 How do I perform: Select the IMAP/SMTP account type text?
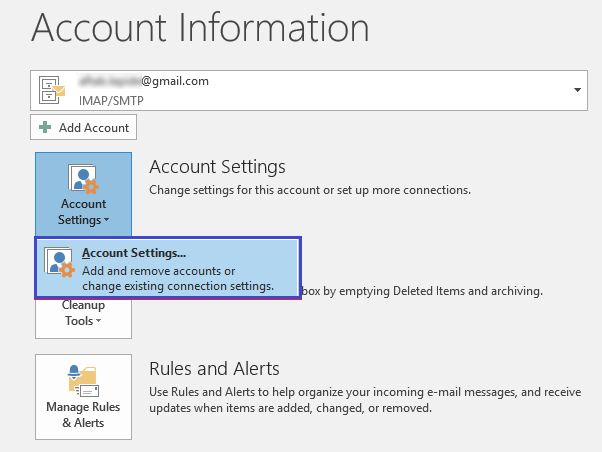(111, 101)
